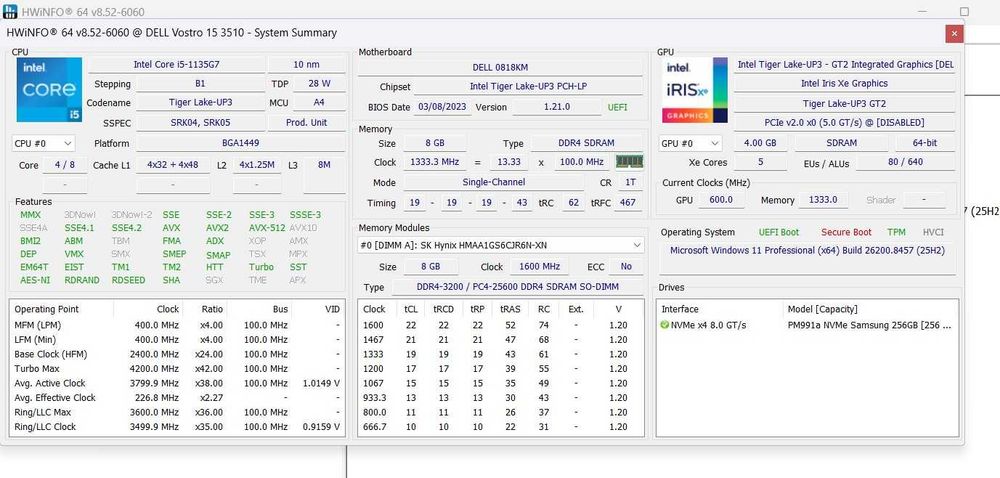The height and width of the screenshot is (478, 1000).
Task: Click the Intel Iris Xe Graphics logo
Action: [695, 90]
